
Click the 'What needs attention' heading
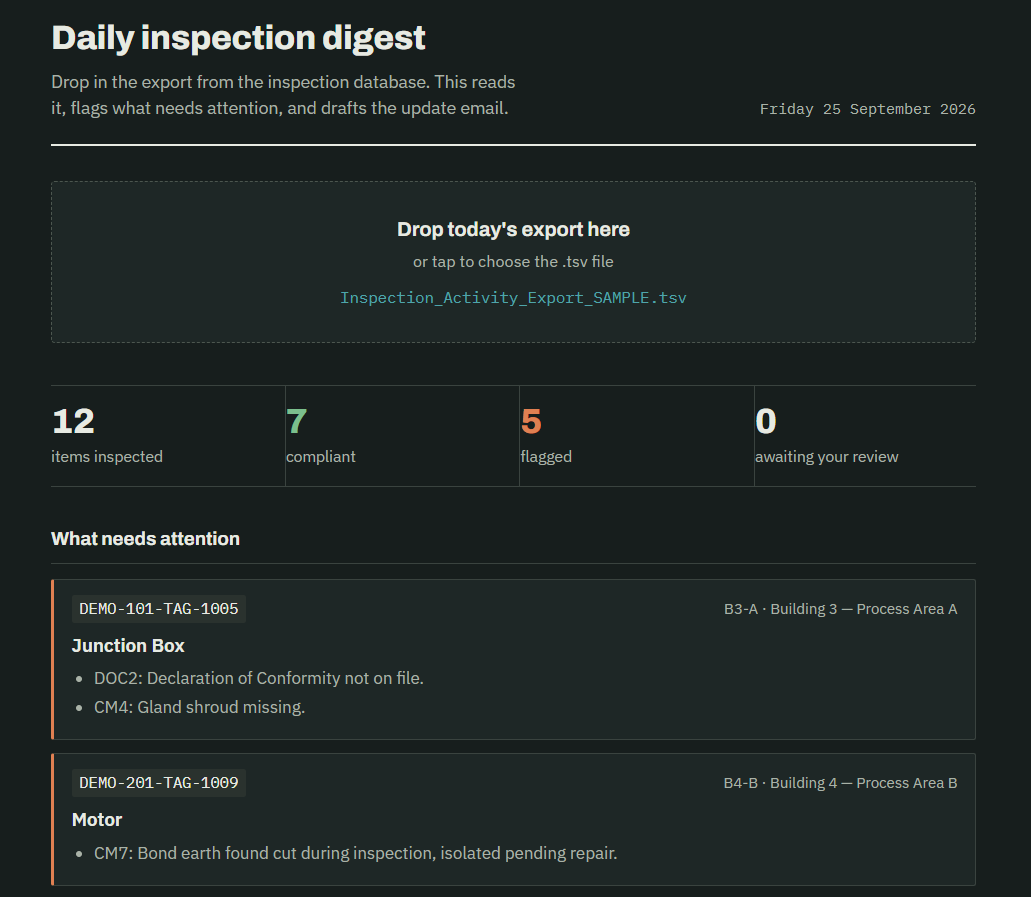click(x=145, y=539)
